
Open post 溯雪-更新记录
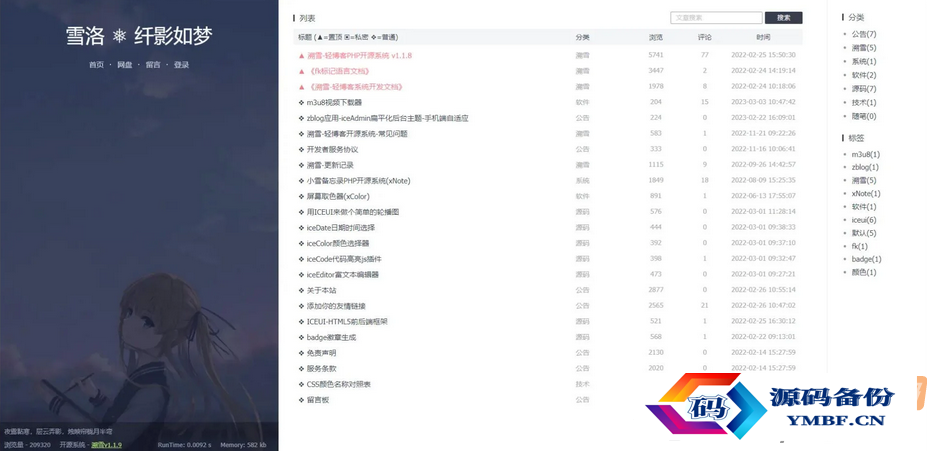coord(330,165)
